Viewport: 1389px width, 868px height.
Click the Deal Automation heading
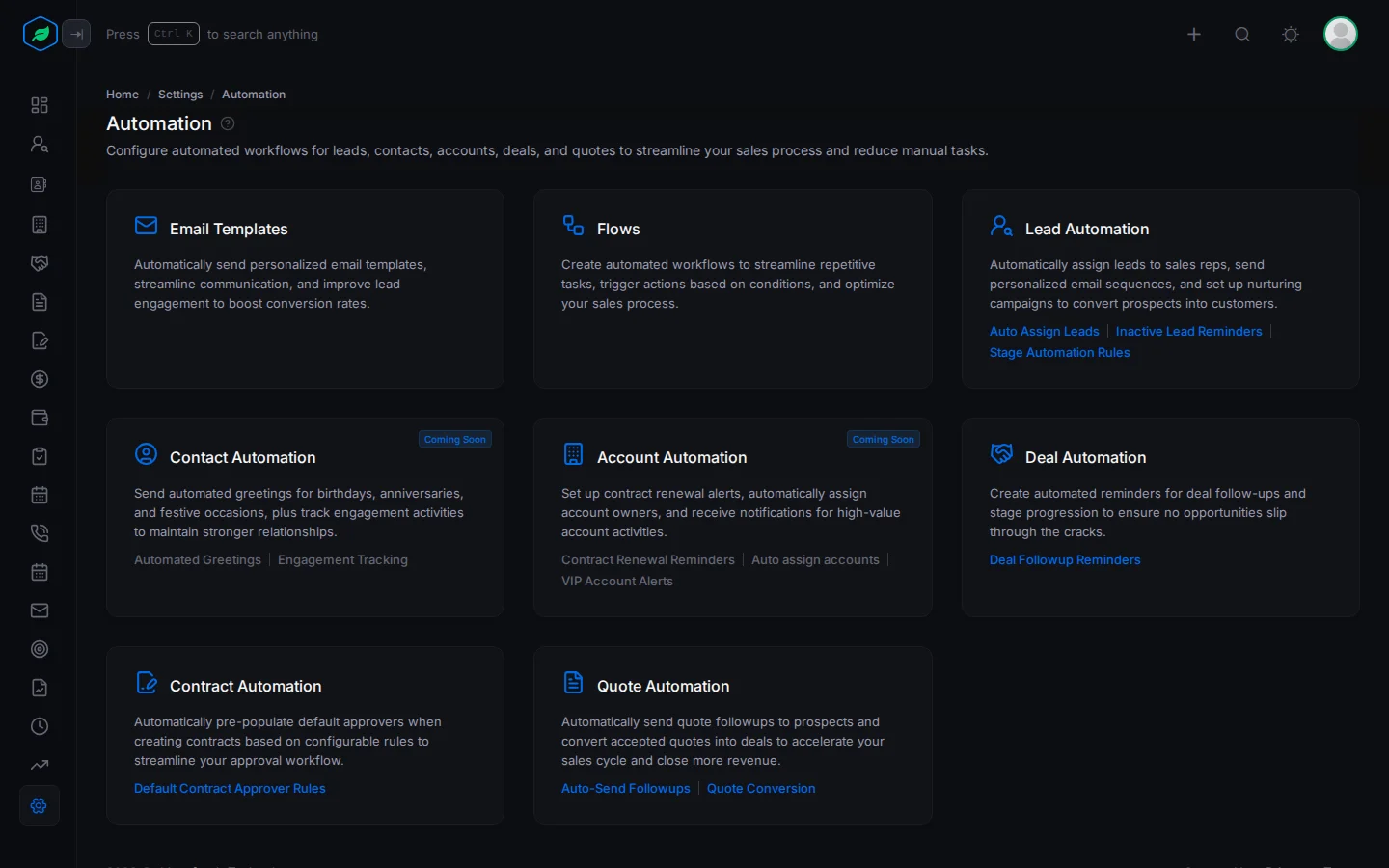[x=1085, y=457]
